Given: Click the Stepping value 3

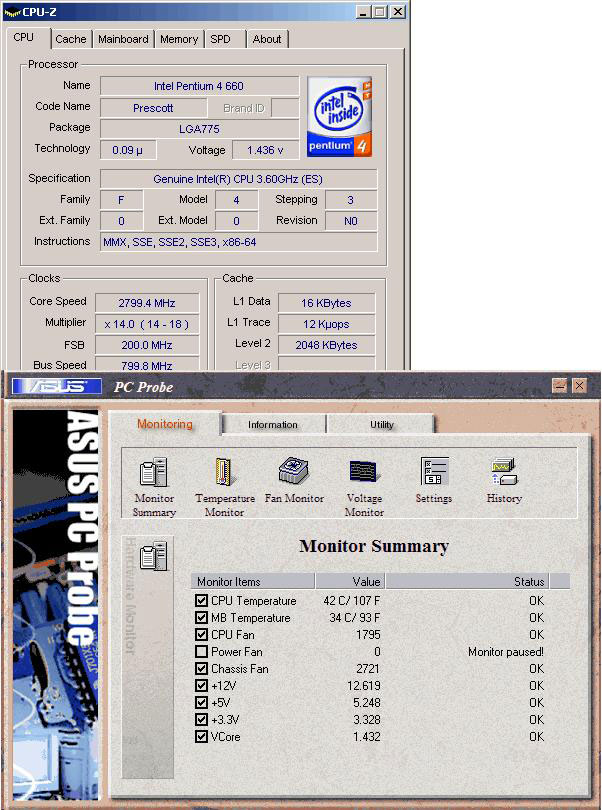Looking at the screenshot, I should 351,200.
